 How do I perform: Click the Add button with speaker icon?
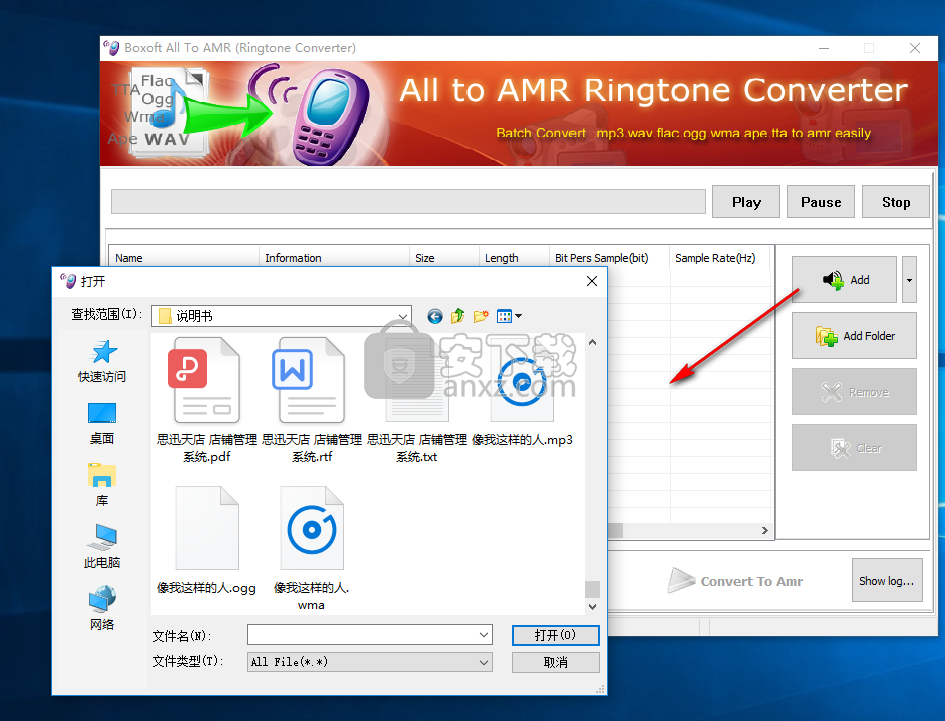[844, 280]
